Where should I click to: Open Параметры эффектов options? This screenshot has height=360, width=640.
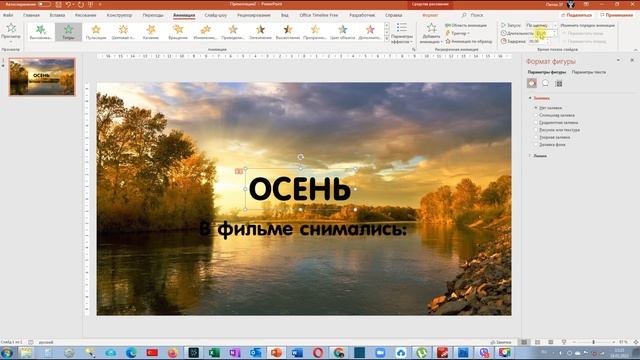pos(402,33)
